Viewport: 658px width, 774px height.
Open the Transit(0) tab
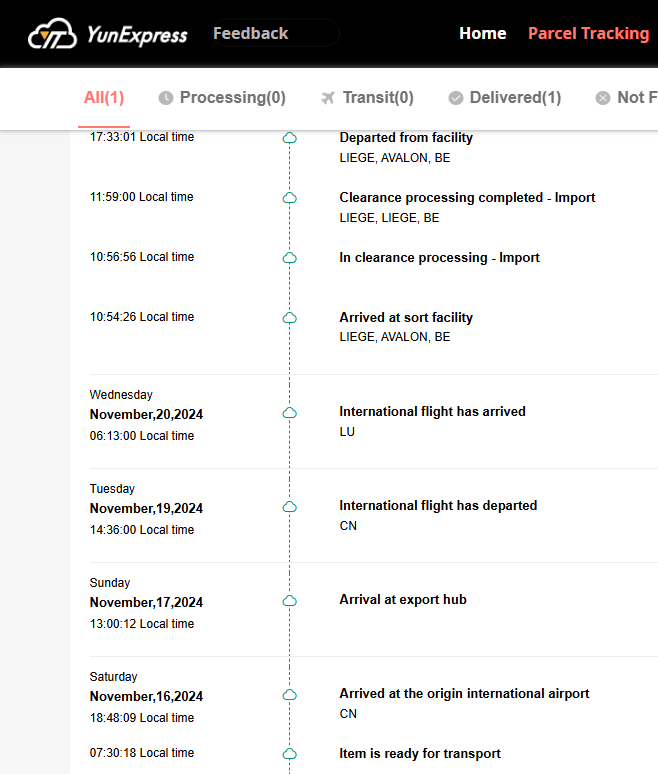coord(377,98)
